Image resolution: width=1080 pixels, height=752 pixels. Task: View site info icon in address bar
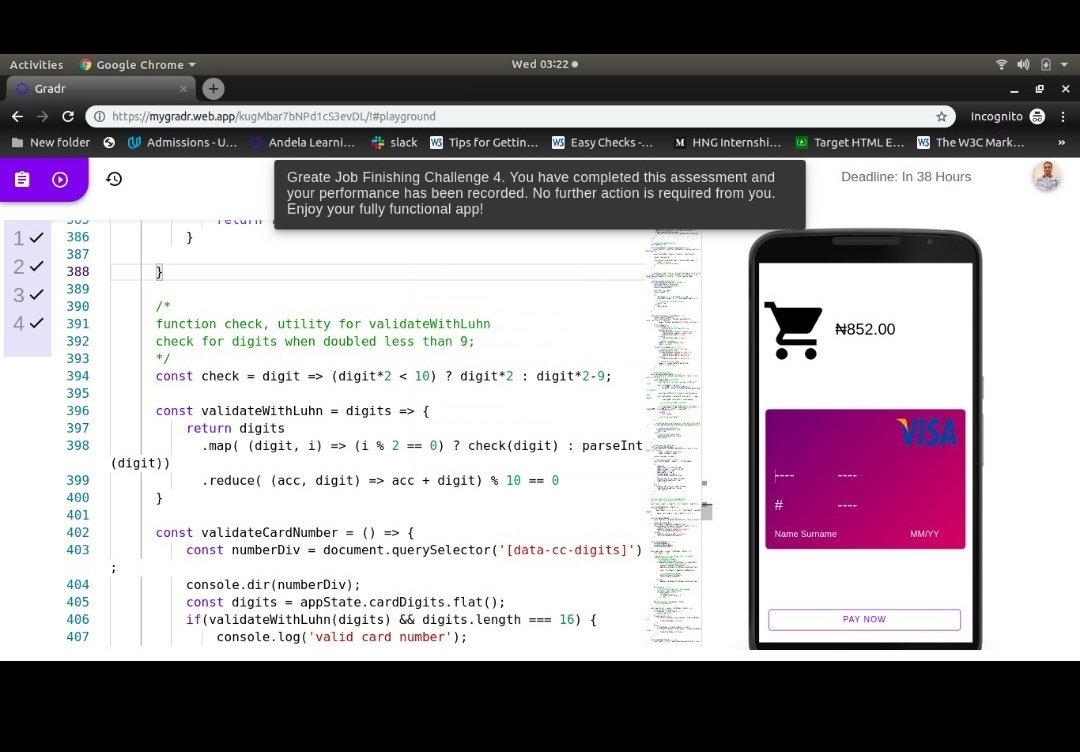(x=99, y=116)
